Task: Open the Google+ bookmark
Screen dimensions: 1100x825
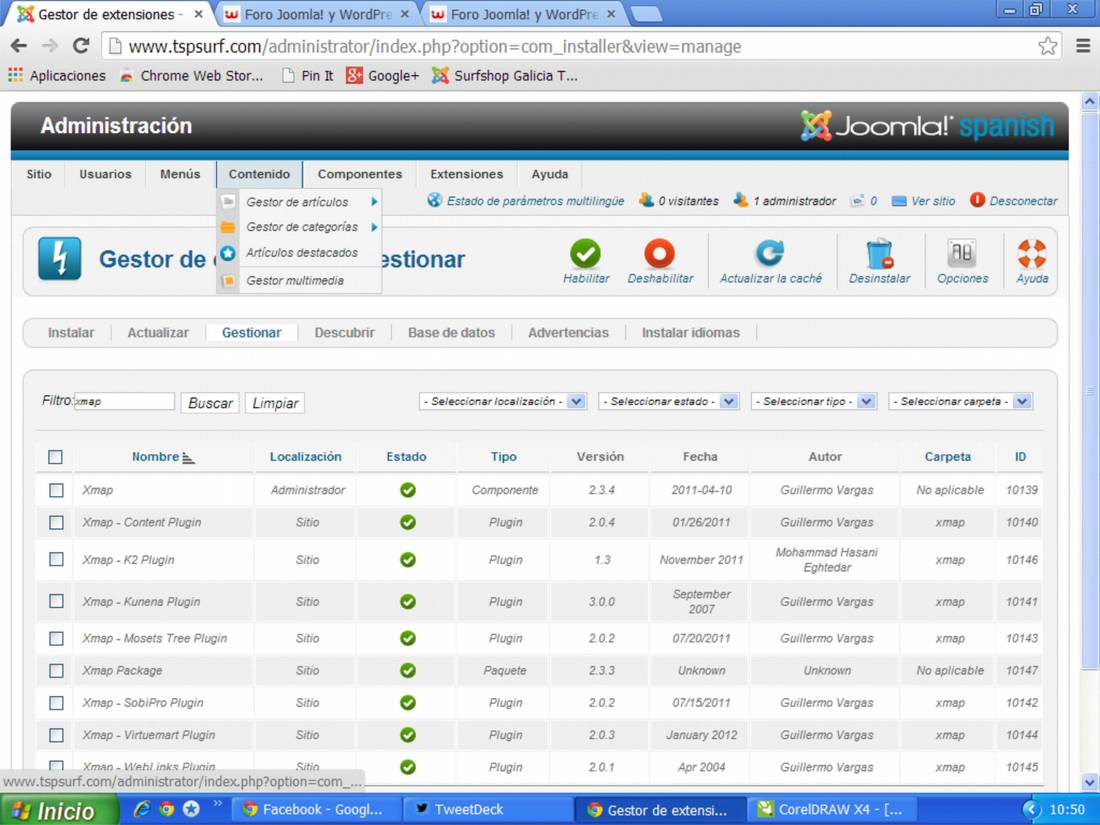Action: tap(382, 75)
